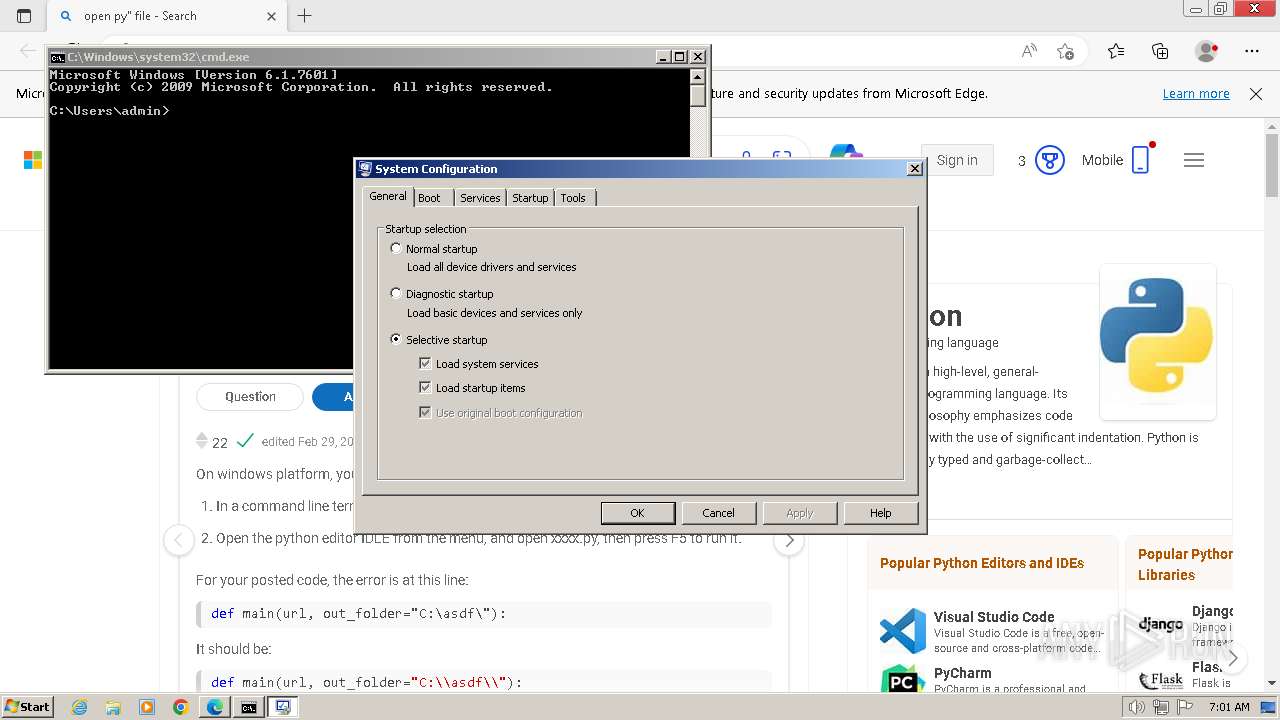The image size is (1280, 720).
Task: Click Cancel in System Configuration
Action: pos(718,513)
